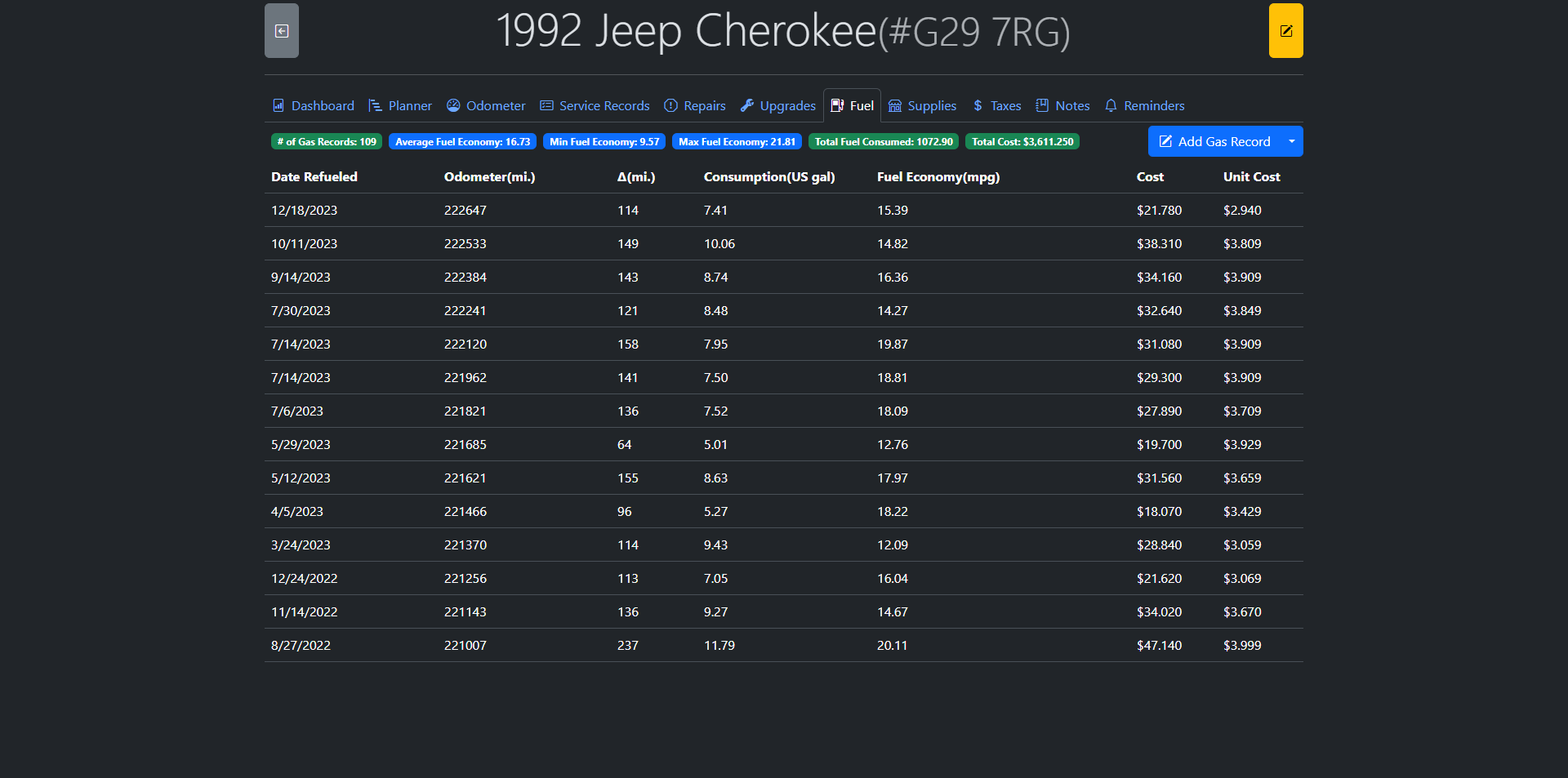Open the 8/27/2022 gas record row
Image resolution: width=1568 pixels, height=778 pixels.
pyautogui.click(x=783, y=646)
